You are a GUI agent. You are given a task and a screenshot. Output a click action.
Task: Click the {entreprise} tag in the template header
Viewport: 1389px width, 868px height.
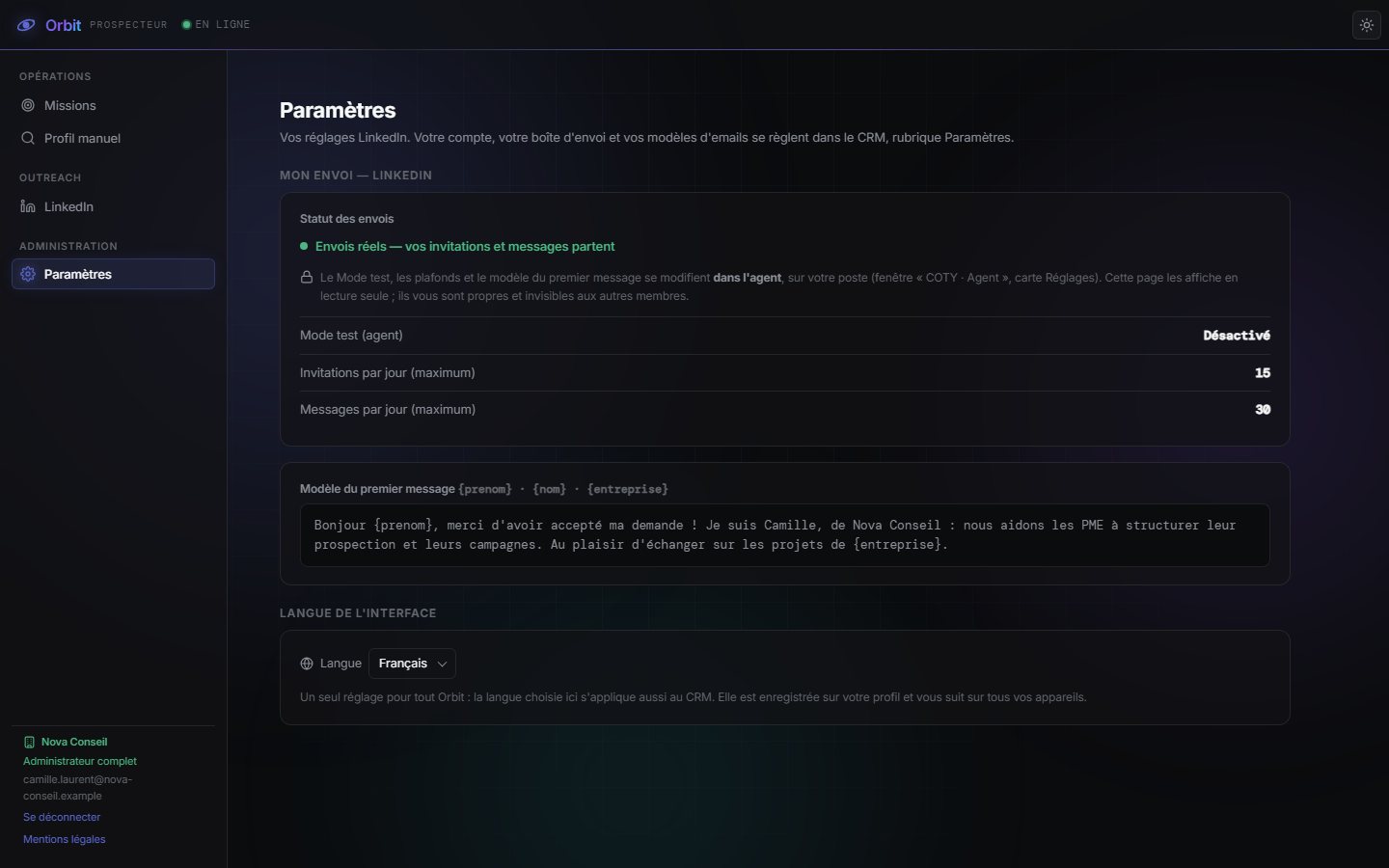[x=628, y=489]
